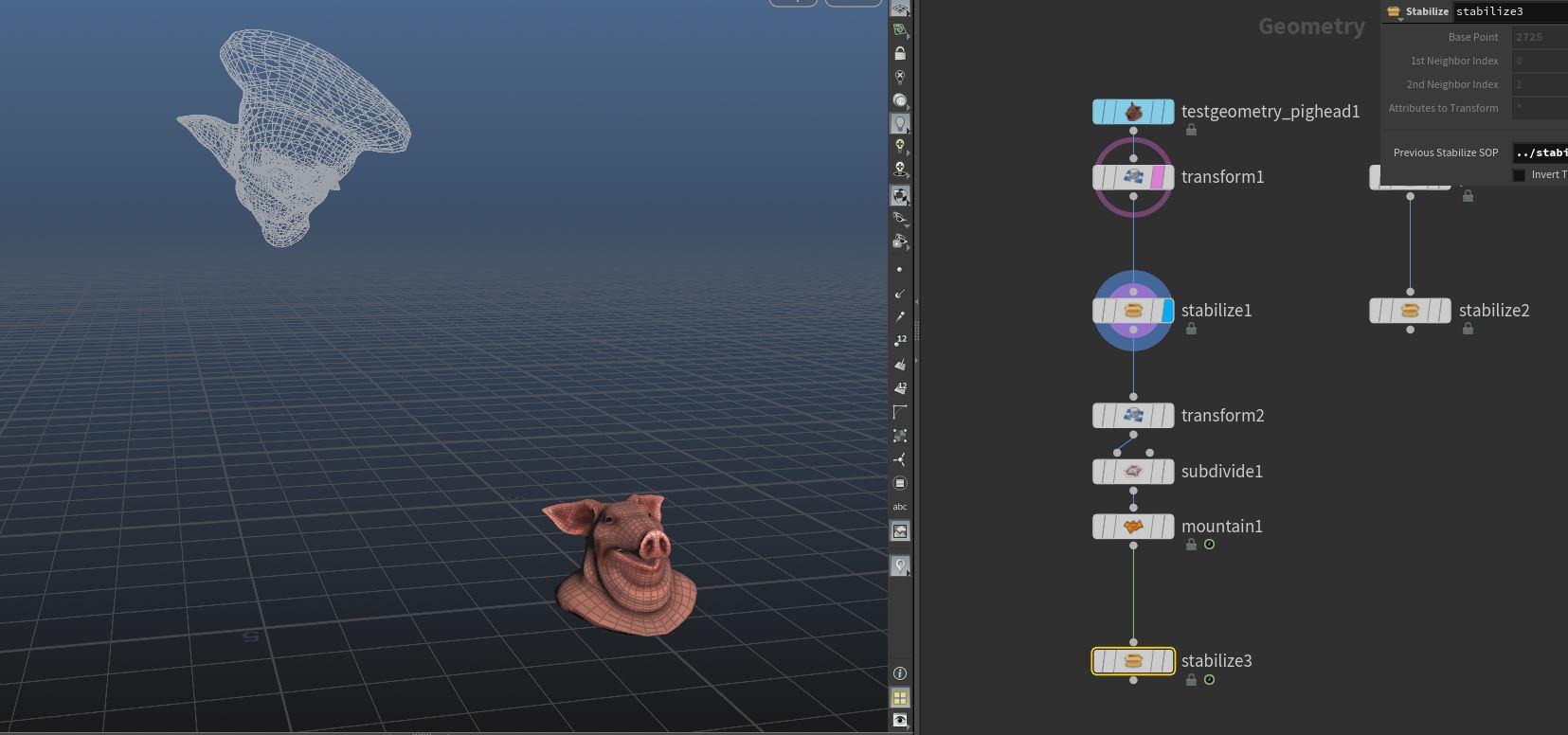1568x735 pixels.
Task: Click the abc text display icon
Action: [x=900, y=507]
